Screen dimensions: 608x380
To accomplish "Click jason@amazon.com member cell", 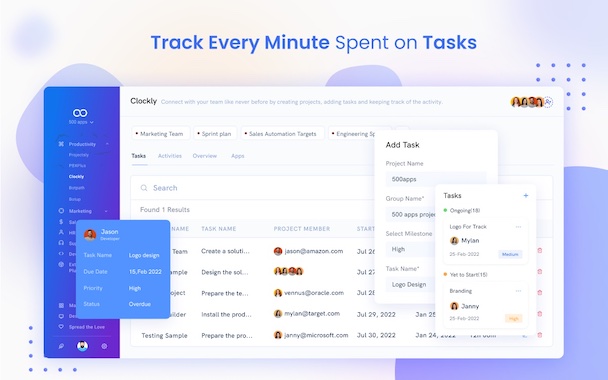I will click(x=309, y=251).
